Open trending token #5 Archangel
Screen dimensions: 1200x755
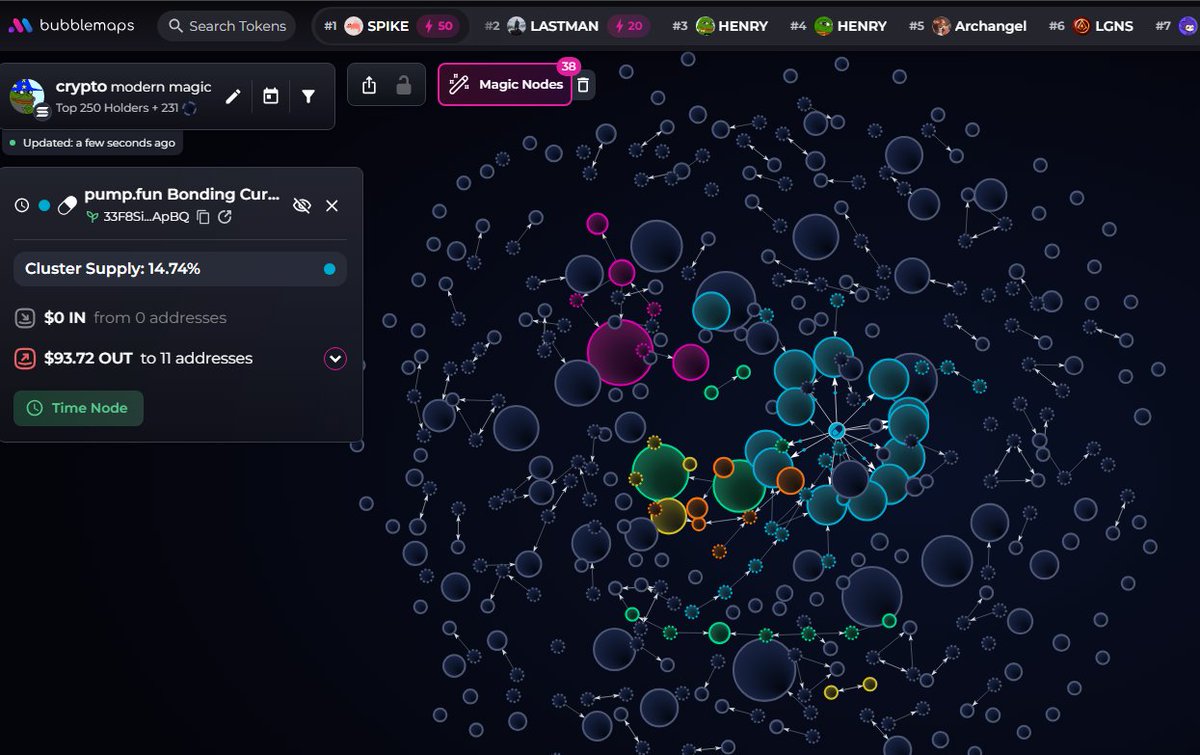coord(967,26)
